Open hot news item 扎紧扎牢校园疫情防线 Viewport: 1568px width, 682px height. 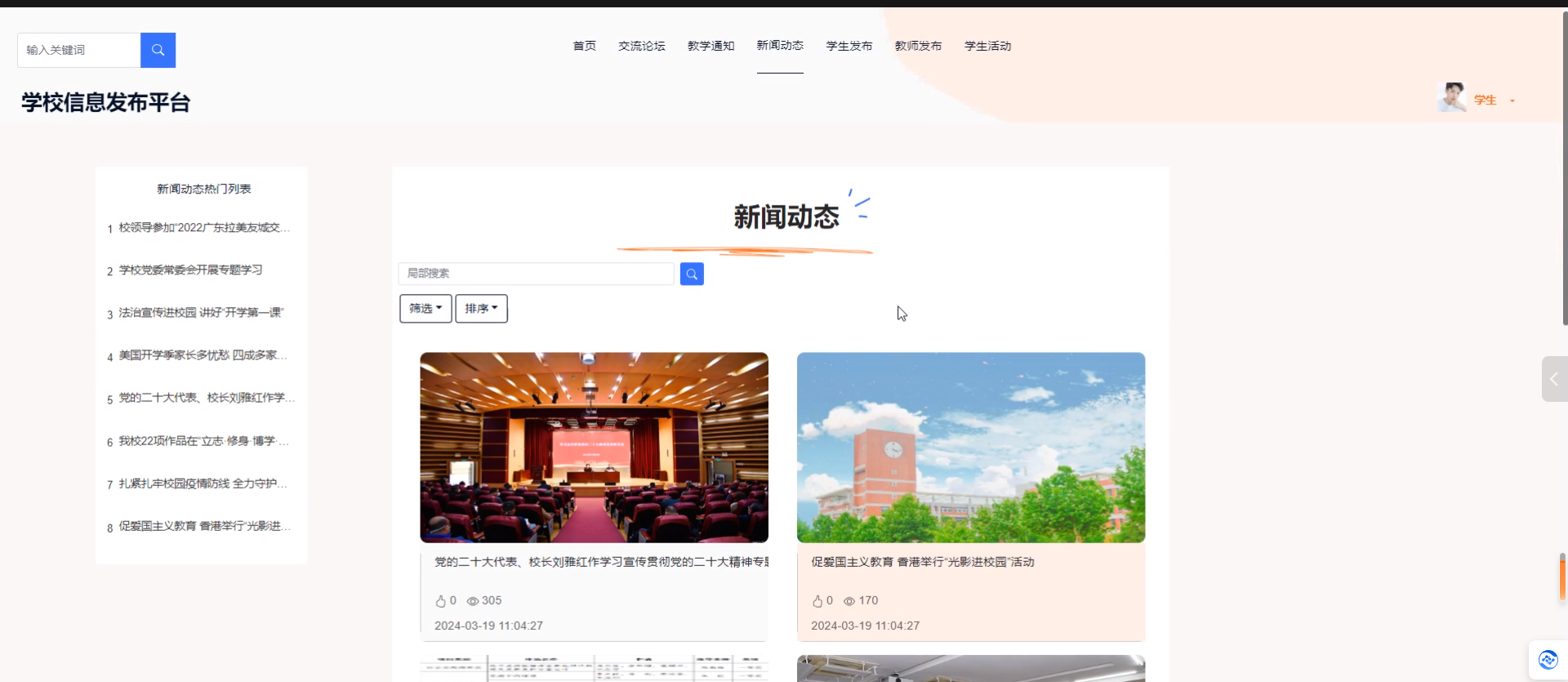coord(203,484)
